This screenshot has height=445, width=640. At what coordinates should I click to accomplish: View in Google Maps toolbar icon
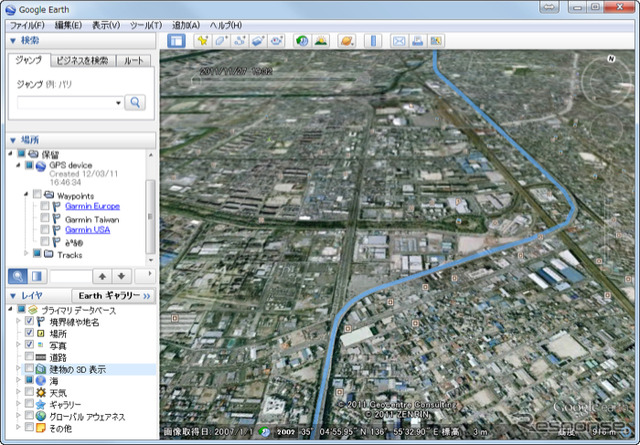pos(436,41)
